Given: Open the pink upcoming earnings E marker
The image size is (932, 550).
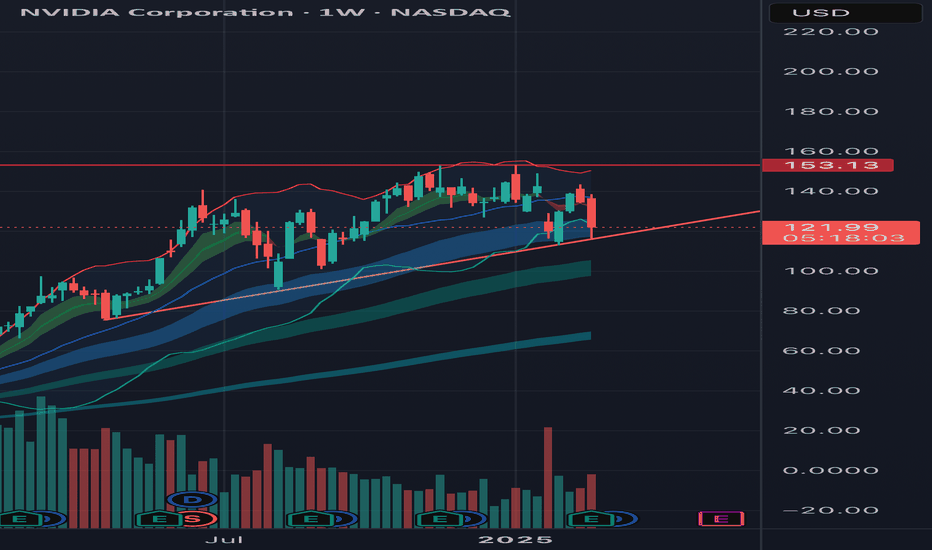Looking at the screenshot, I should (721, 519).
